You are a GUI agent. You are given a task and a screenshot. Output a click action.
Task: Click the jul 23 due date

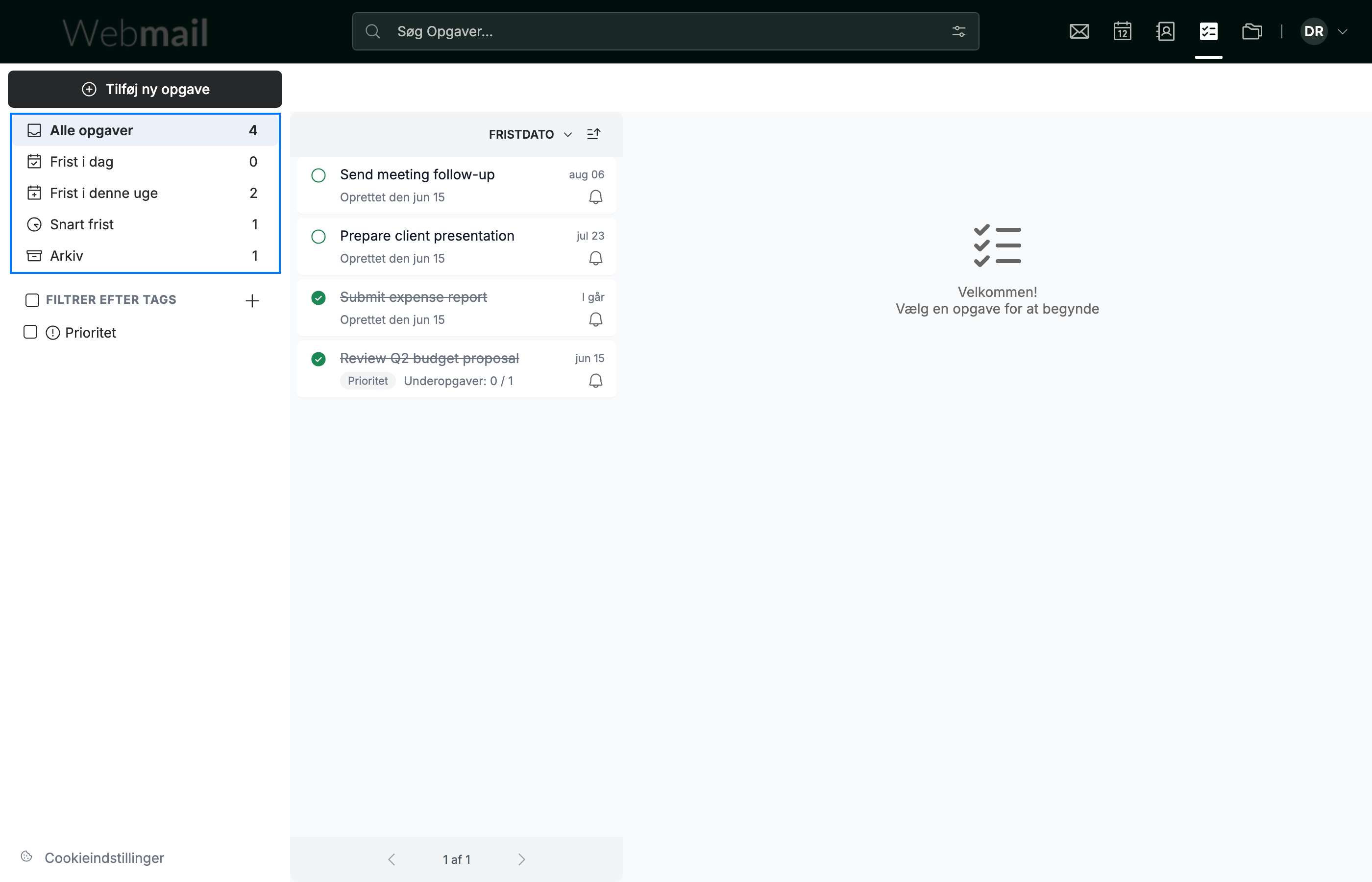pyautogui.click(x=590, y=236)
